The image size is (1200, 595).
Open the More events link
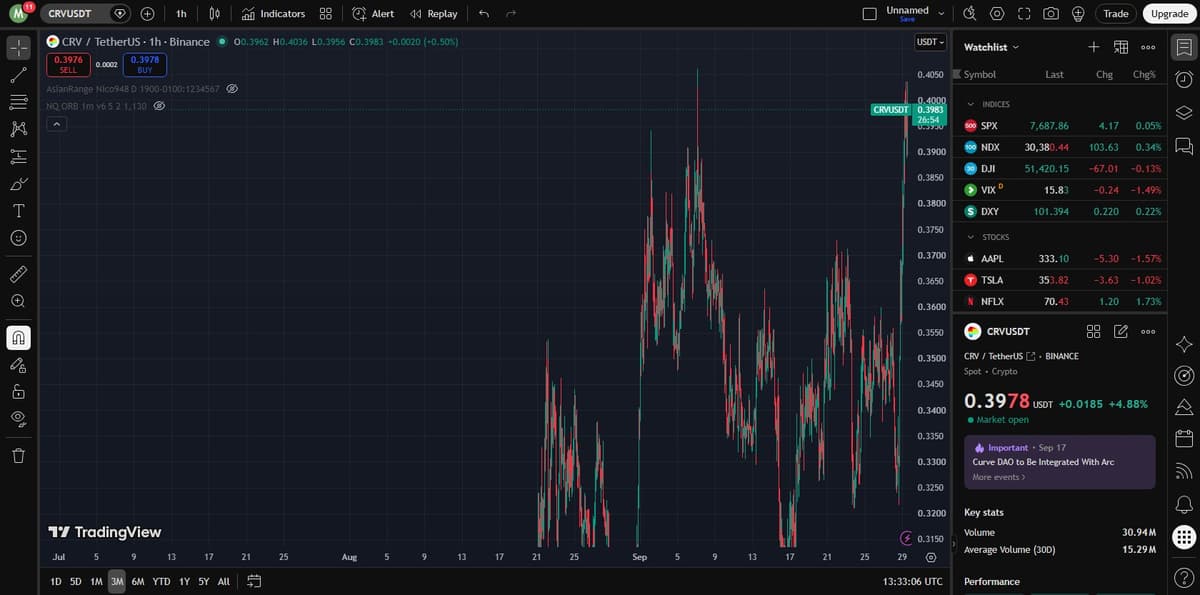[999, 477]
